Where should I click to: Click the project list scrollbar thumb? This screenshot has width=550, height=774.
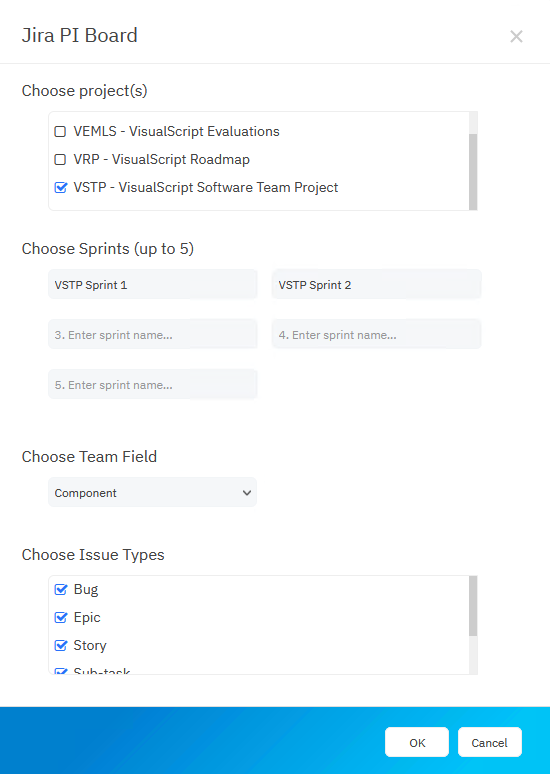(x=473, y=172)
